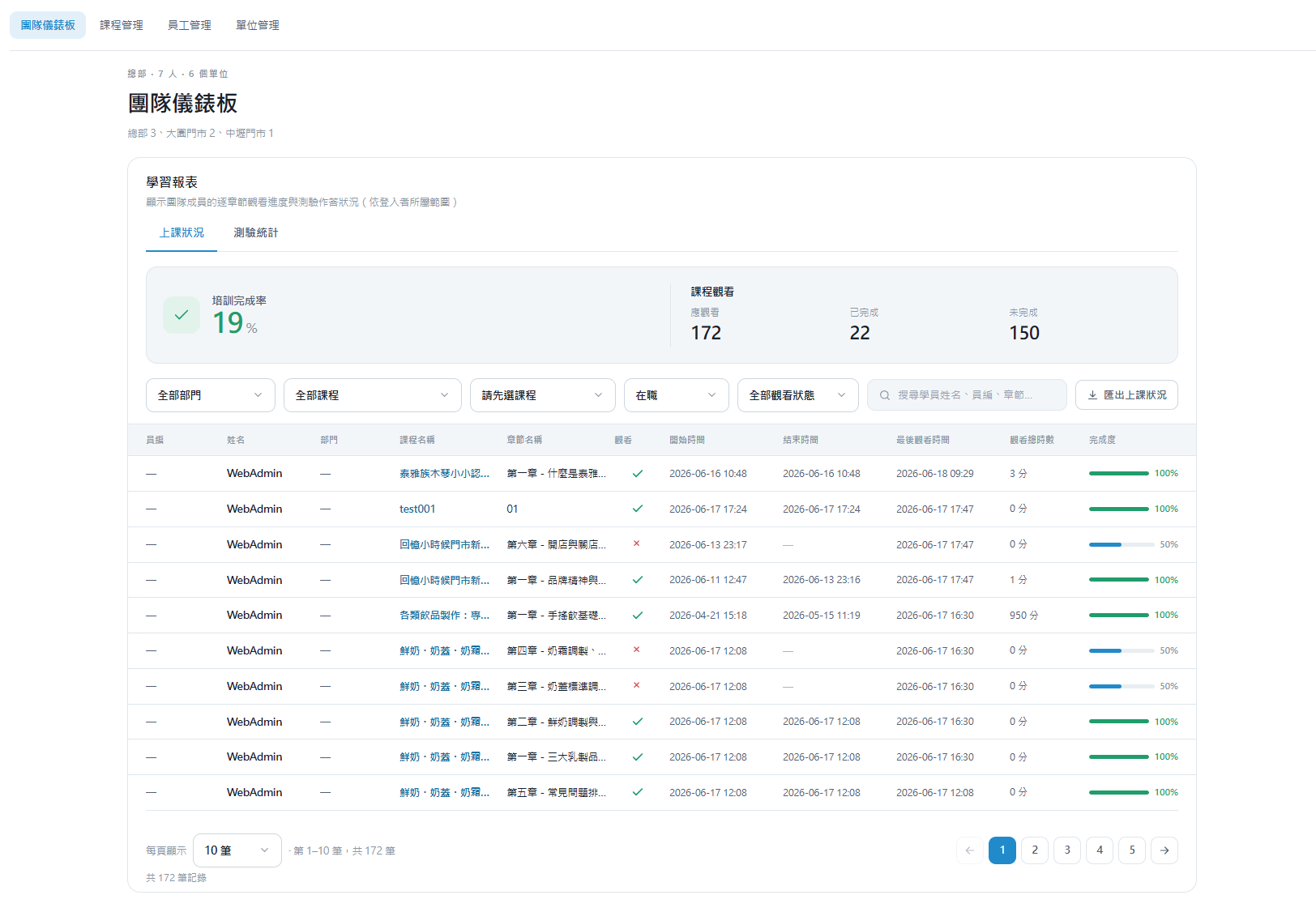
Task: Open 回憶小時候門市新 link in 品牌精神 row
Action: pos(444,580)
